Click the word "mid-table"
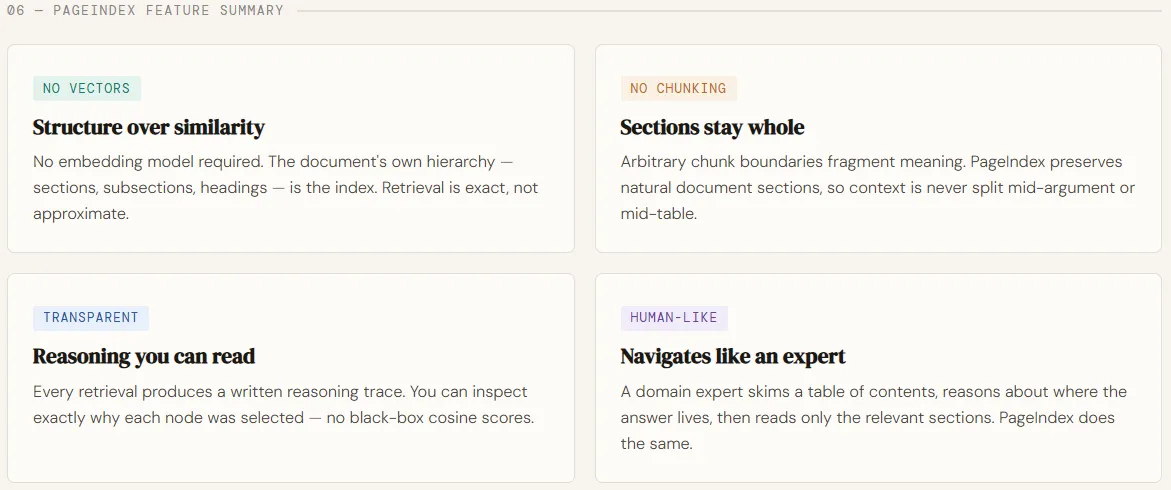Image resolution: width=1171 pixels, height=490 pixels. (656, 214)
